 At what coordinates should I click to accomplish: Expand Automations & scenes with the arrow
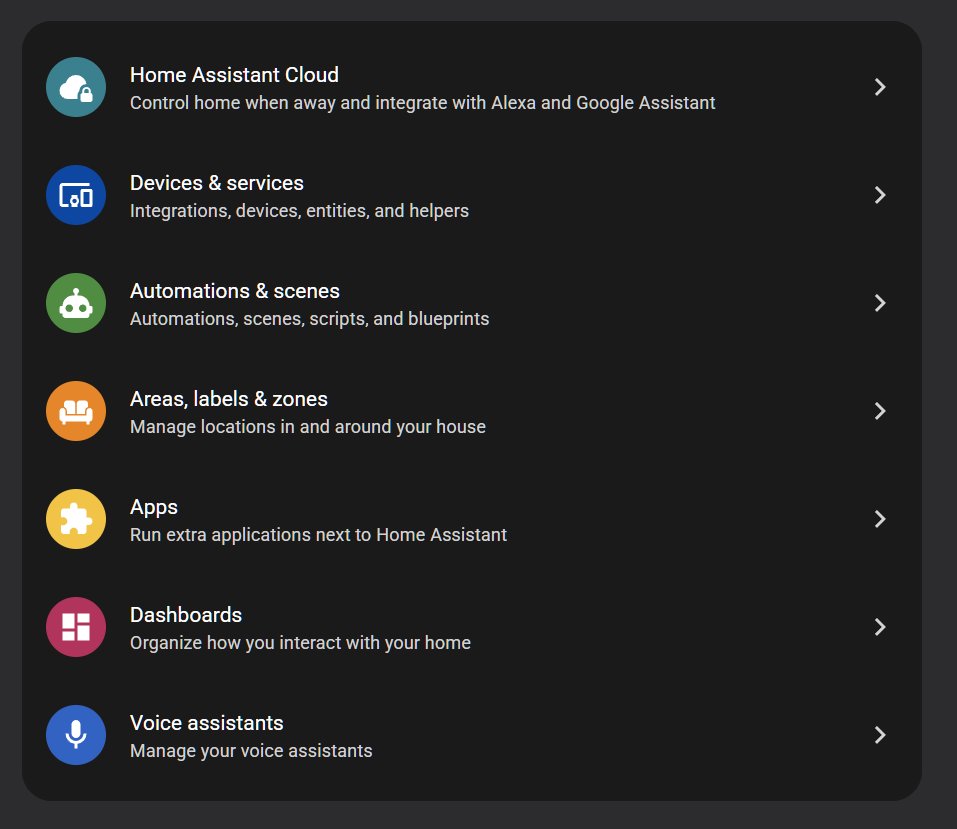tap(879, 303)
